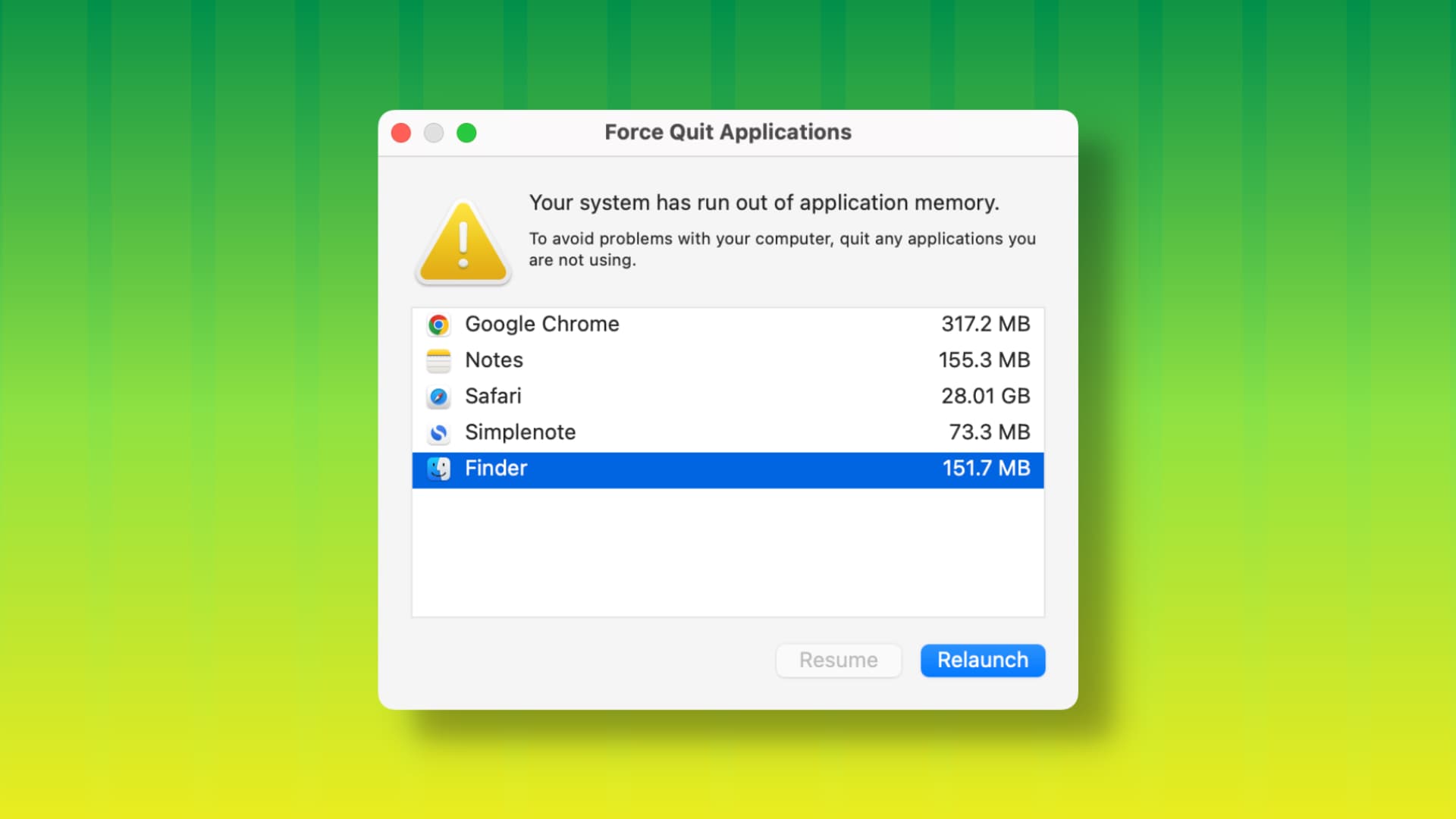This screenshot has width=1456, height=819.
Task: Click the Relaunch button
Action: tap(983, 661)
